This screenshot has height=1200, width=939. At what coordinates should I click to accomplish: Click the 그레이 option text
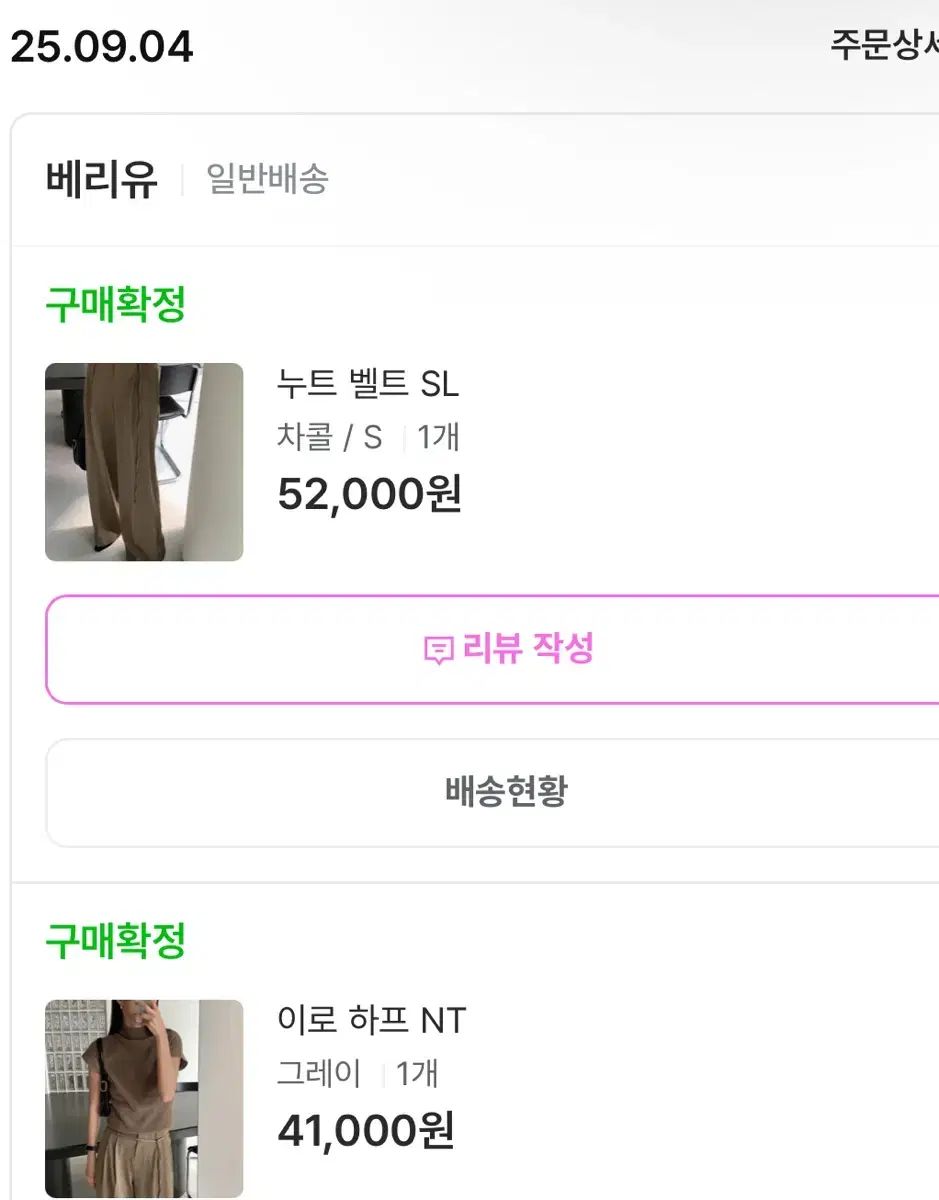pyautogui.click(x=318, y=1074)
